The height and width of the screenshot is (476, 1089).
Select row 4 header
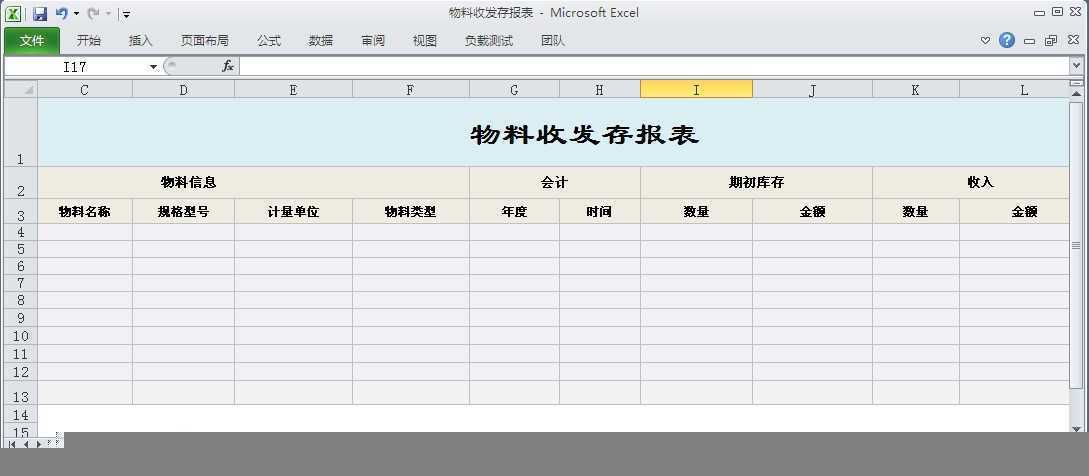[x=21, y=232]
